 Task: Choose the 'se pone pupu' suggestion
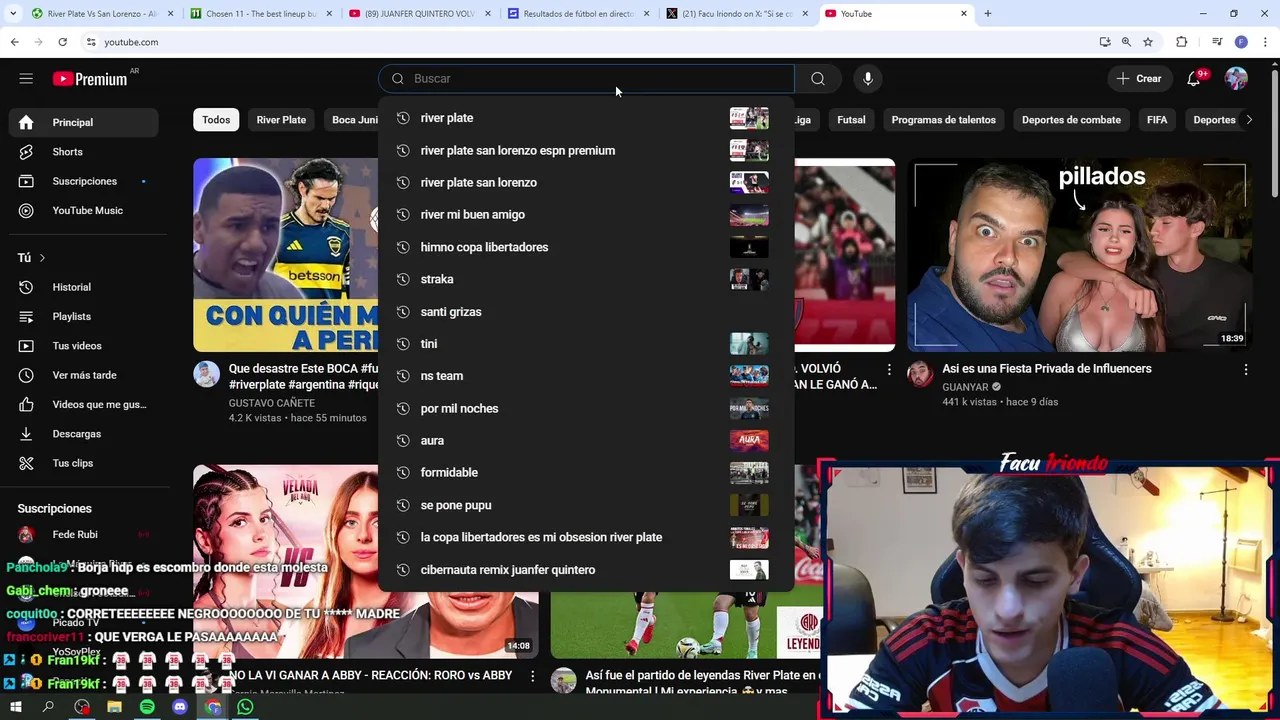click(x=586, y=505)
